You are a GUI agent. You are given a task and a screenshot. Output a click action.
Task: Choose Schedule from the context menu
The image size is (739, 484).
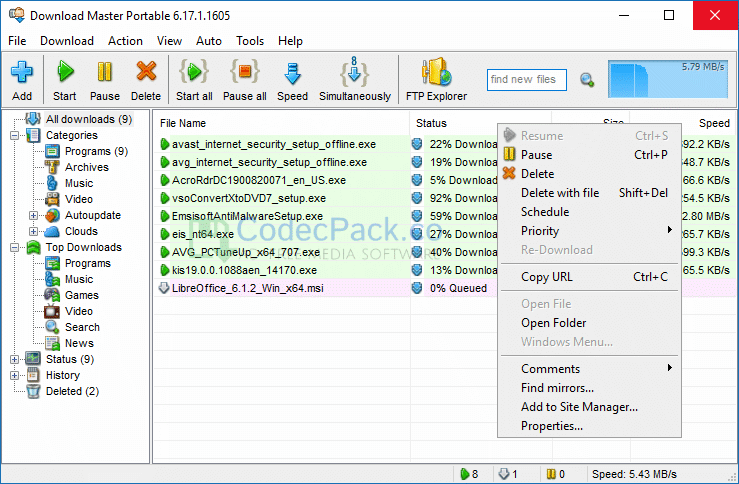[x=589, y=212]
